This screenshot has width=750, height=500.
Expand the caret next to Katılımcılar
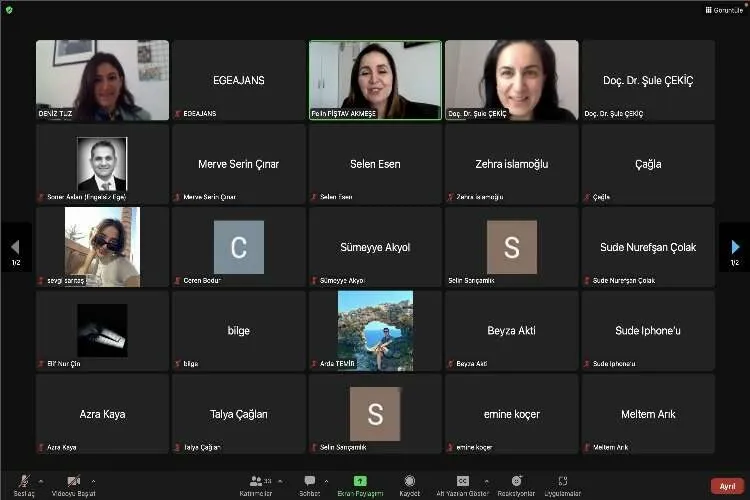[280, 480]
